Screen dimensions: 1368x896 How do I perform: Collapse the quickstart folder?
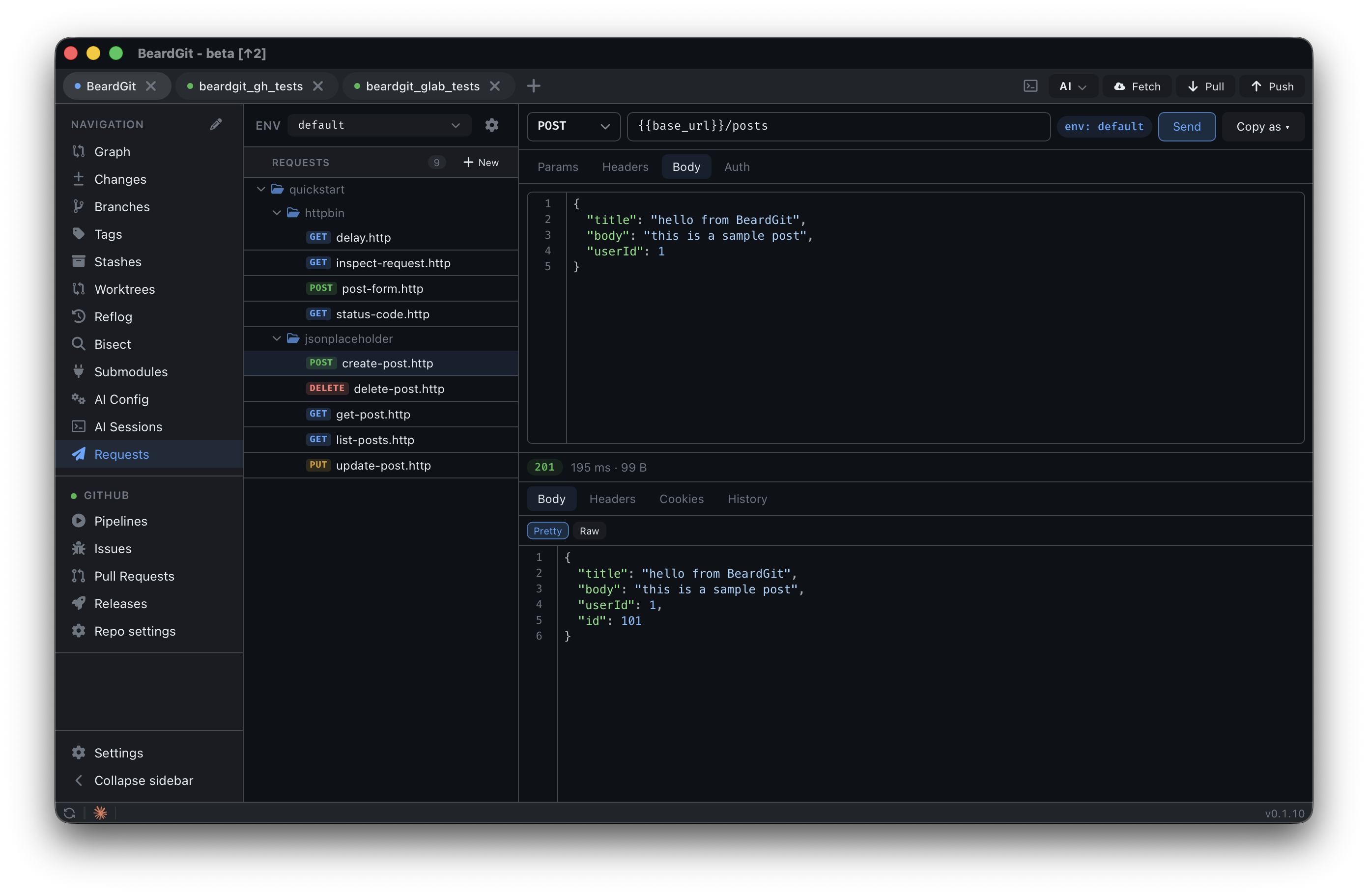tap(261, 189)
